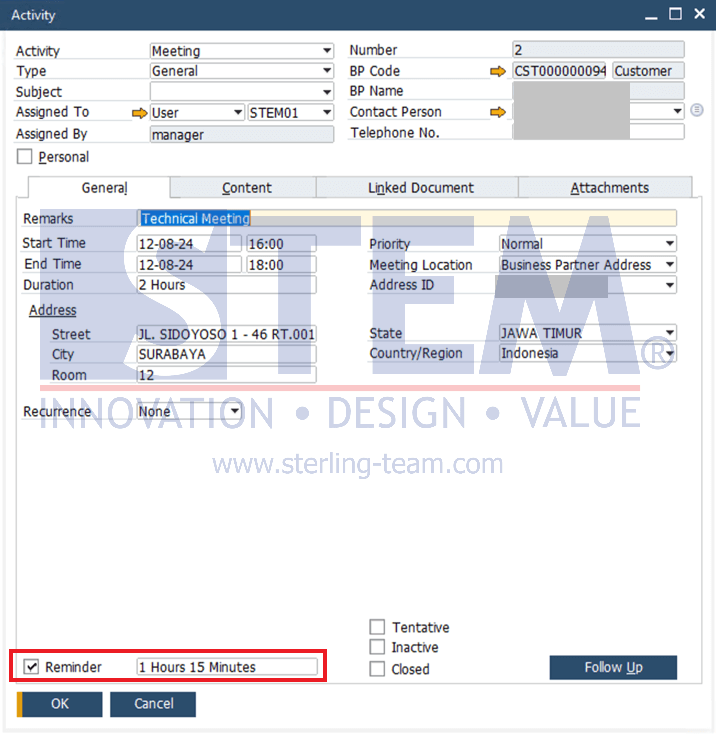Viewport: 716px width, 735px height.
Task: Expand the Priority dropdown set to Normal
Action: (669, 244)
